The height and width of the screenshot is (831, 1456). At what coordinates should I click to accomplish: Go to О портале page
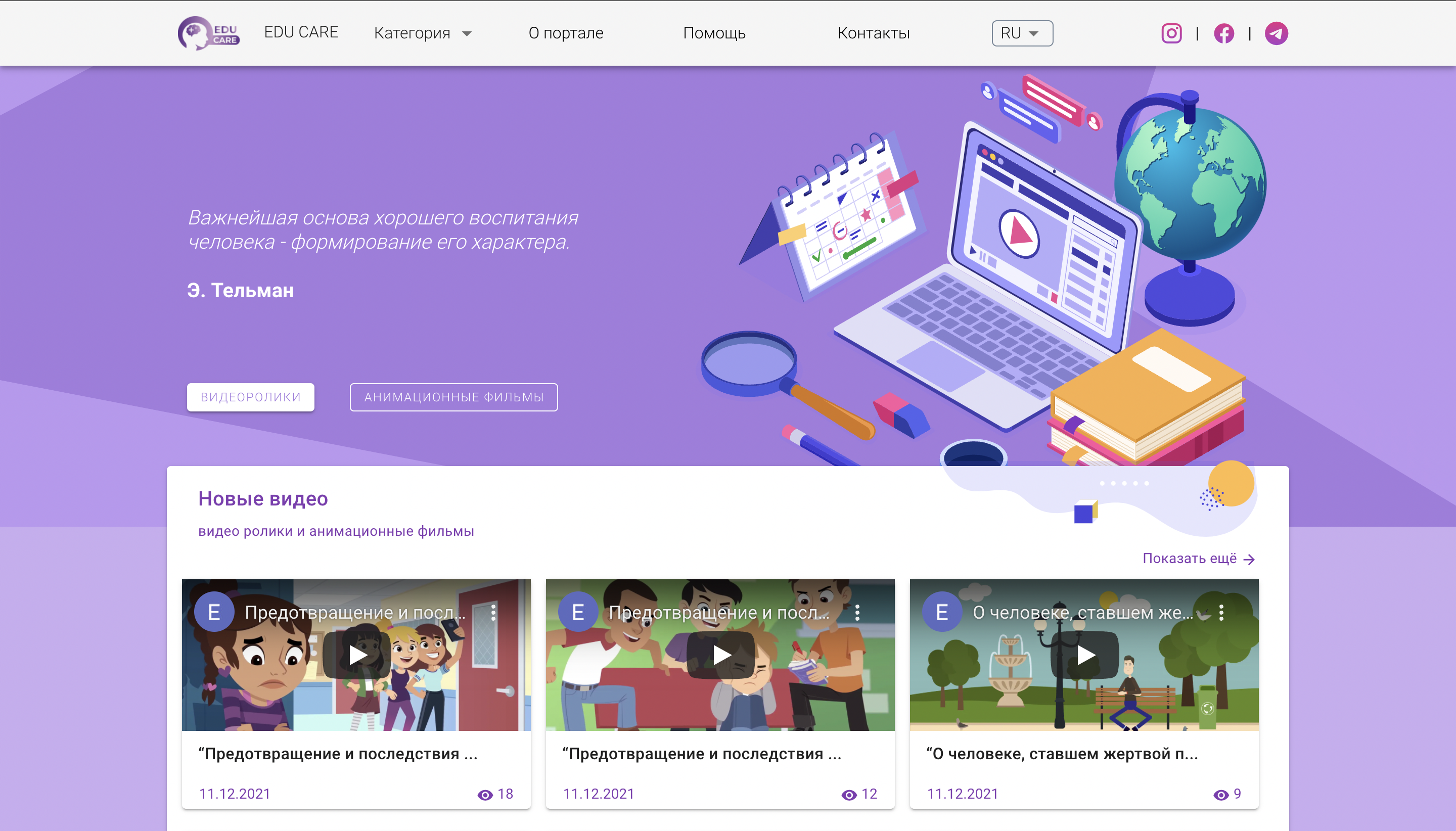(x=566, y=33)
